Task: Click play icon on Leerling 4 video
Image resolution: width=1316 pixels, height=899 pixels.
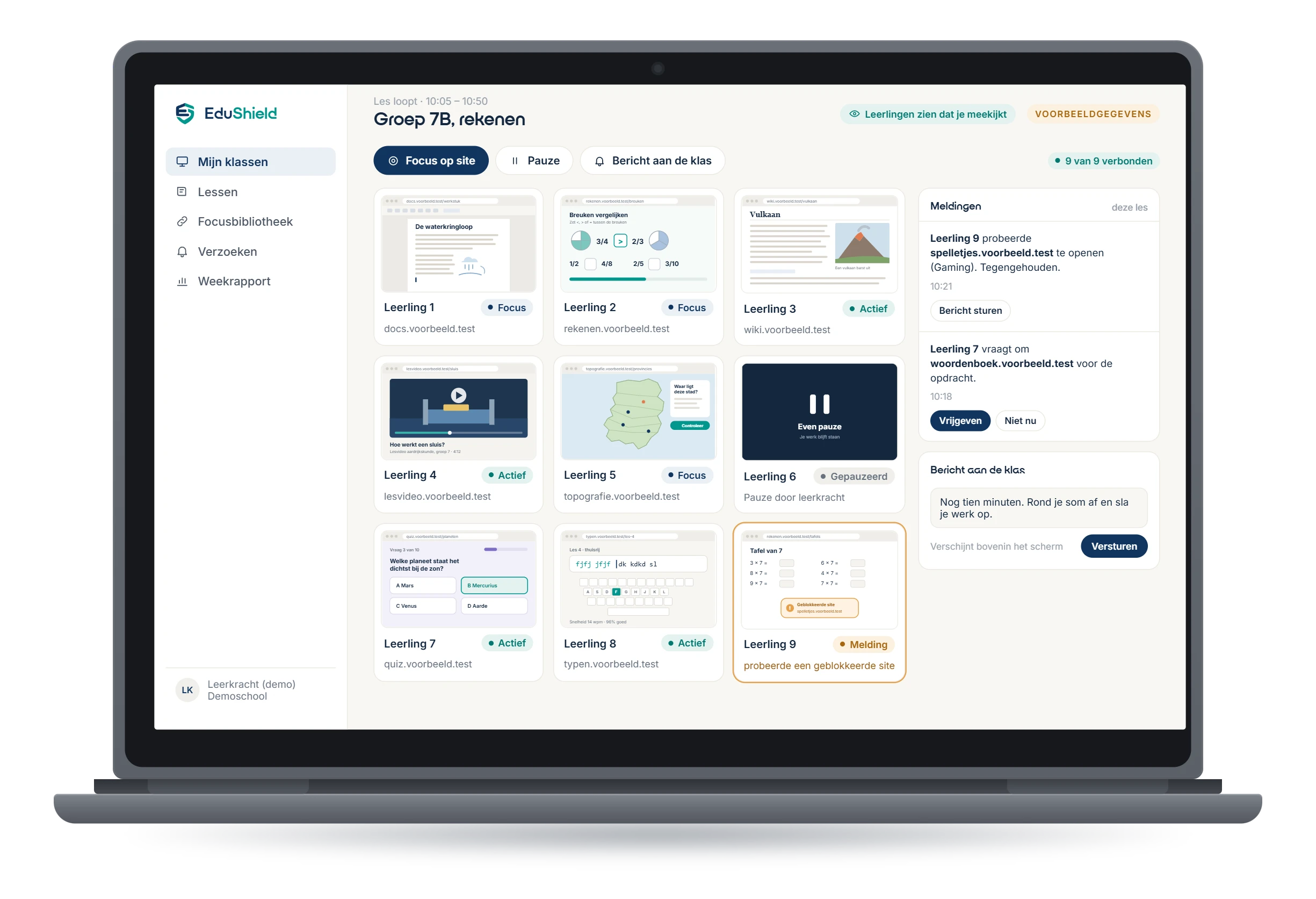Action: point(458,395)
